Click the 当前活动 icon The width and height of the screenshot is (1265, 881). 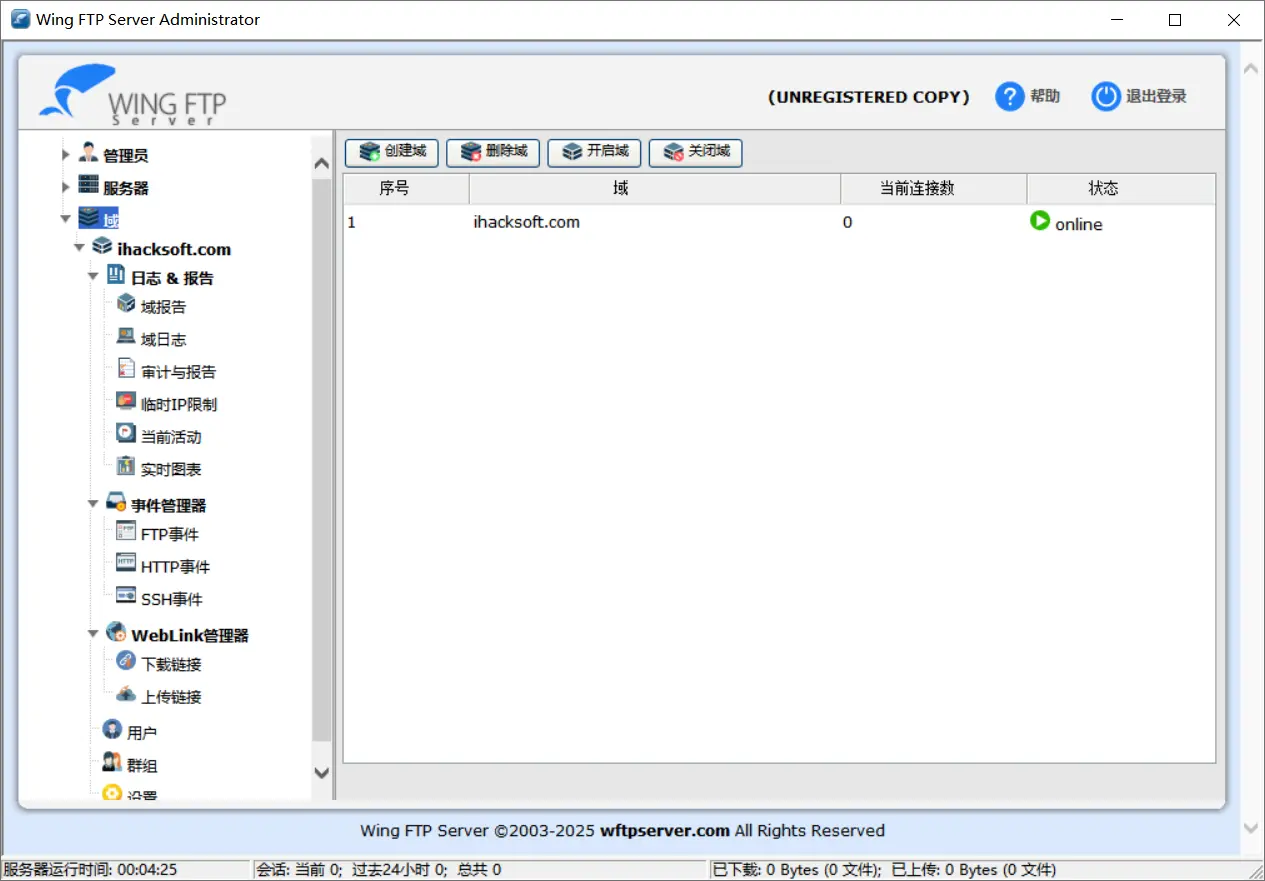126,434
